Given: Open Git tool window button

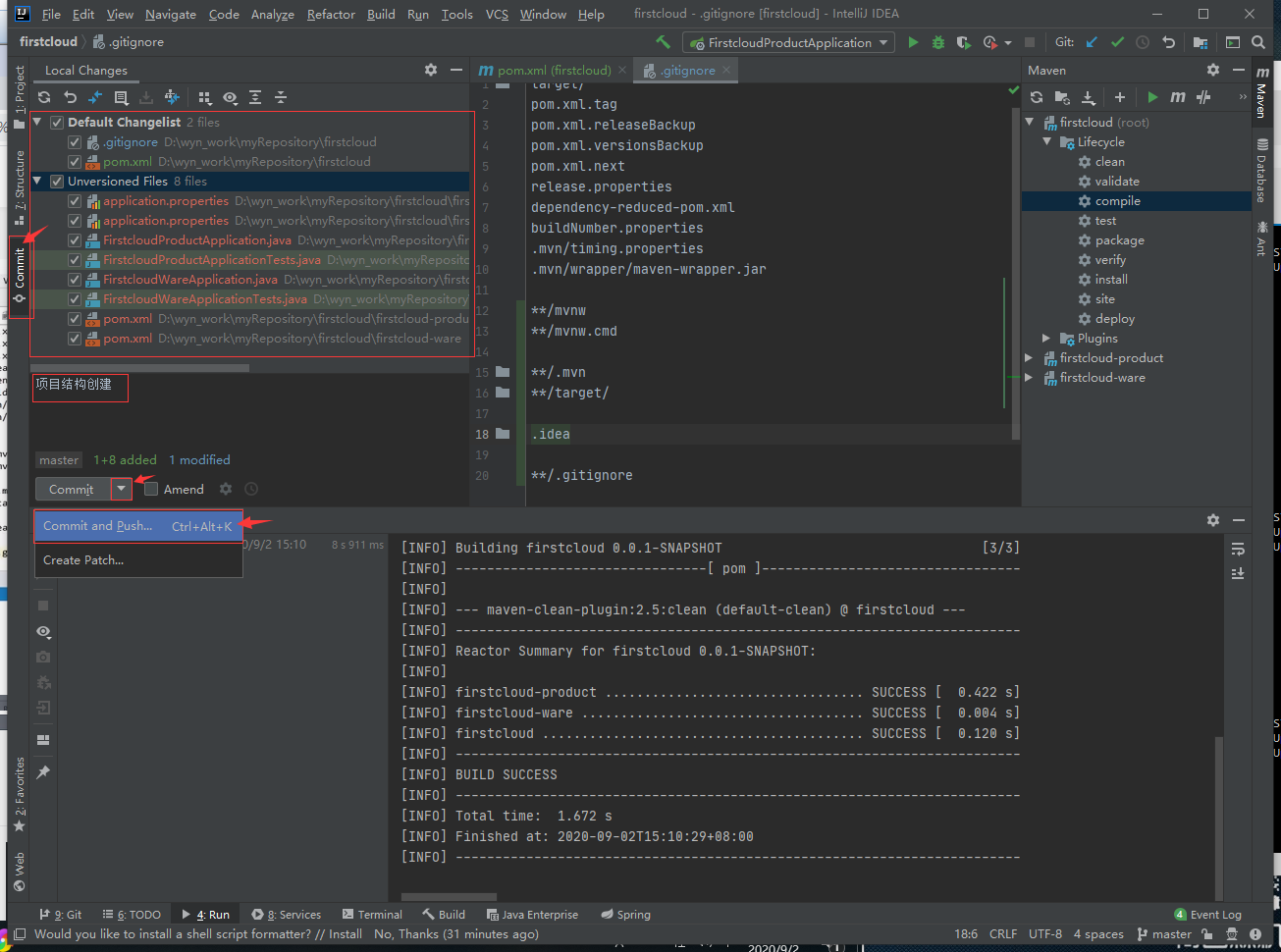Looking at the screenshot, I should (61, 914).
